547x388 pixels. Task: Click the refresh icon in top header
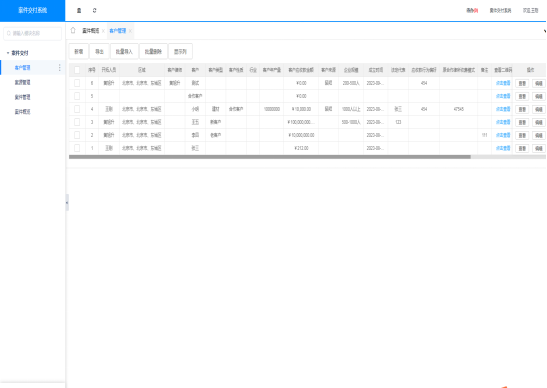coord(94,10)
